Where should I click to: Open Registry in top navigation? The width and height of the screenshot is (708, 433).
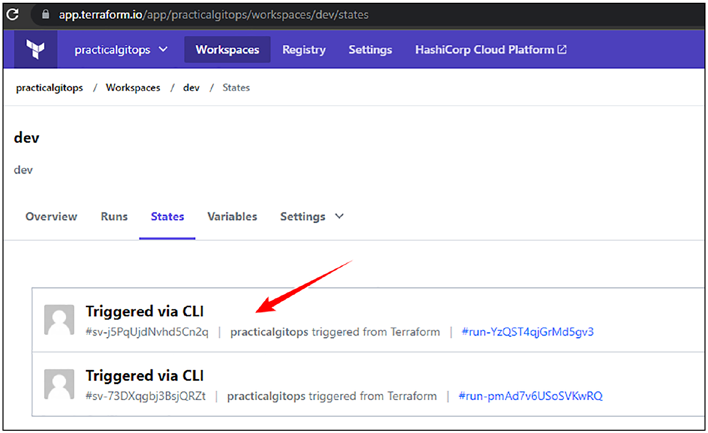pyautogui.click(x=304, y=49)
